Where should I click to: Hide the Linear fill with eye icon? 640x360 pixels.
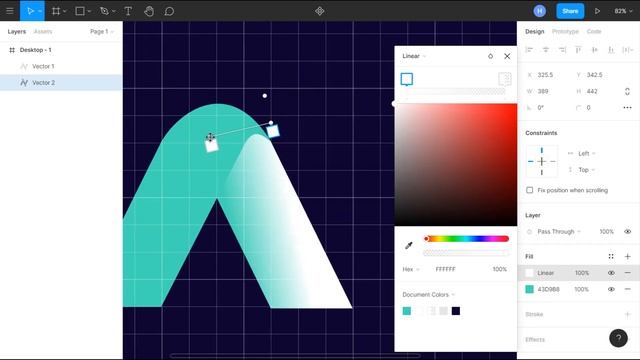[611, 273]
